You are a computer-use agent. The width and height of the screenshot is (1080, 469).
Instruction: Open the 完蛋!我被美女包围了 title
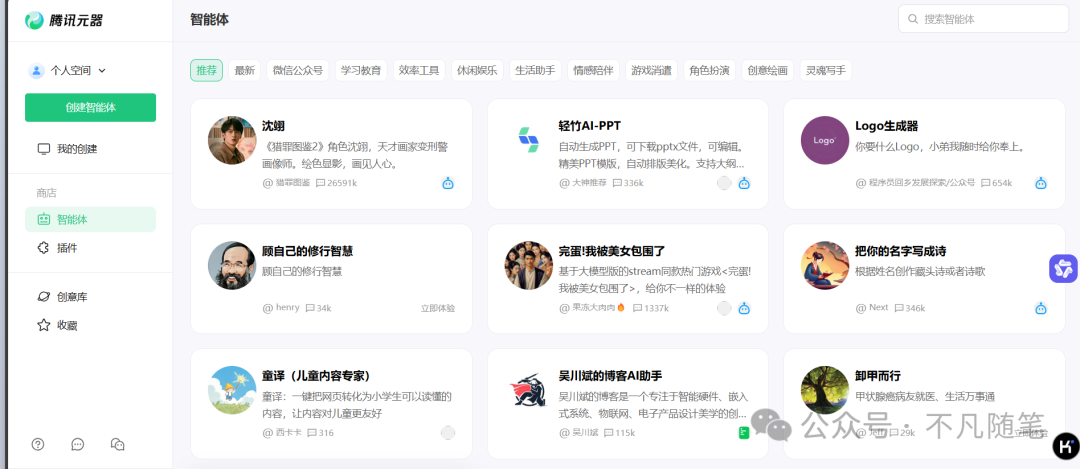pos(612,251)
